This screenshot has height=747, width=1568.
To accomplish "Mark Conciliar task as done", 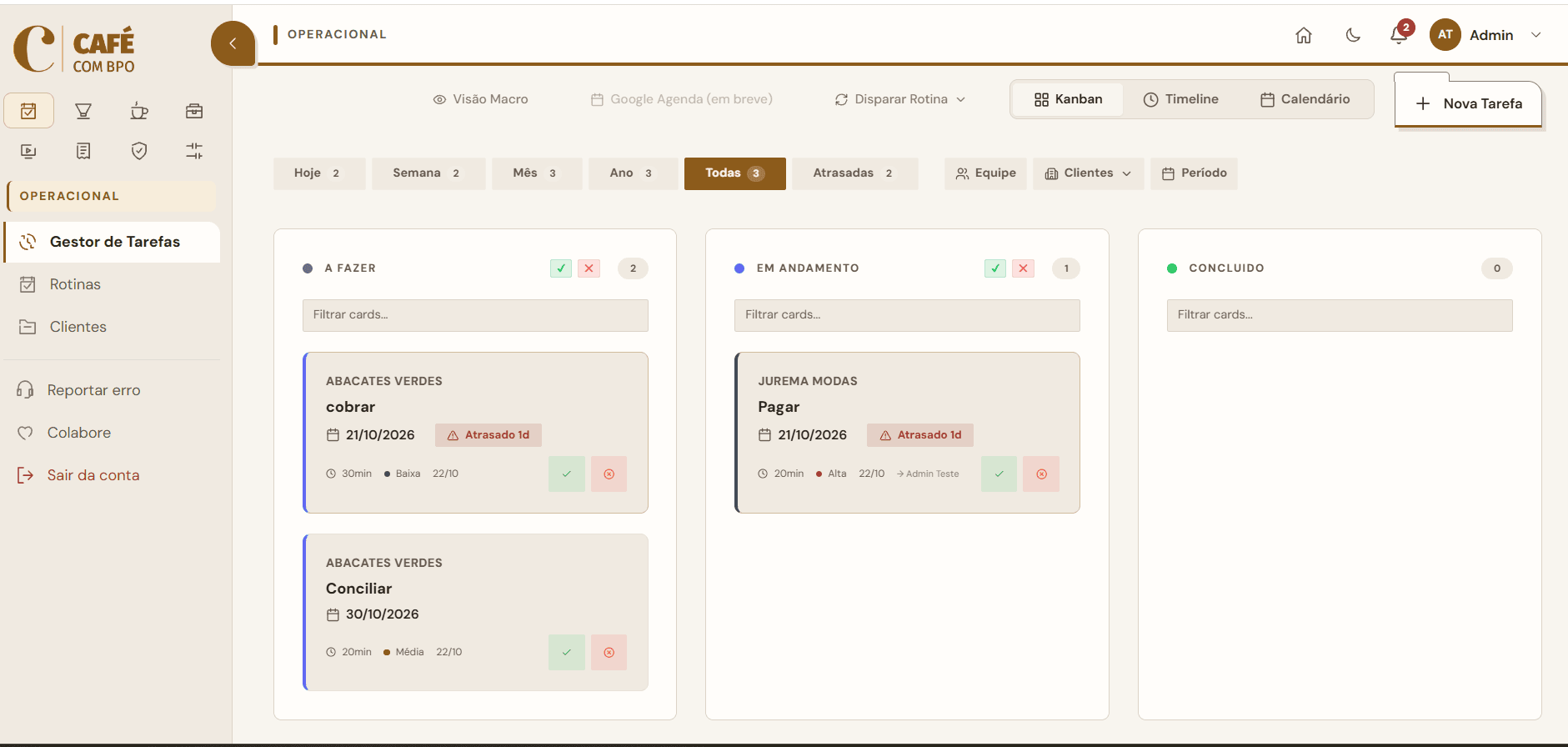I will point(567,652).
